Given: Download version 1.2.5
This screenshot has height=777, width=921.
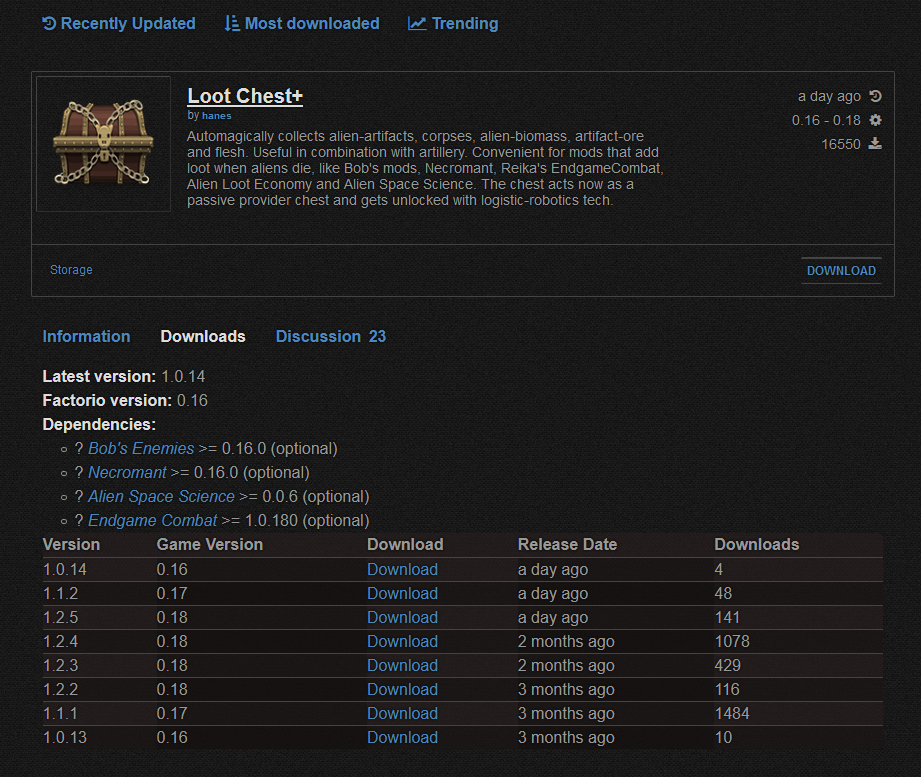Looking at the screenshot, I should point(402,618).
